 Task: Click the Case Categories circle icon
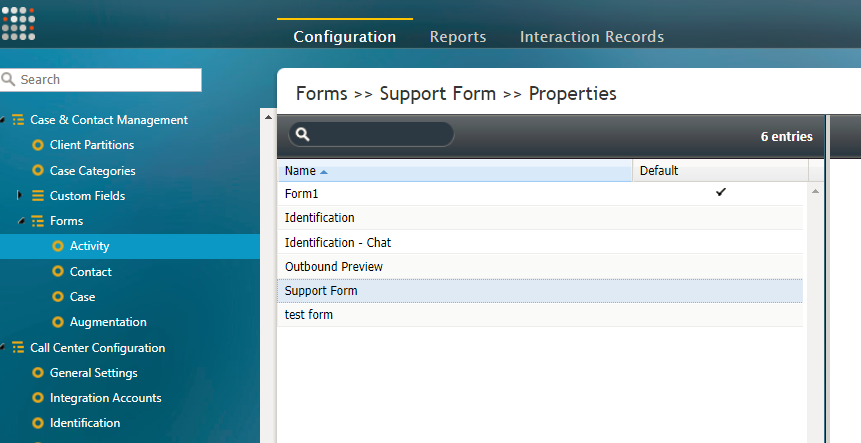pos(38,170)
